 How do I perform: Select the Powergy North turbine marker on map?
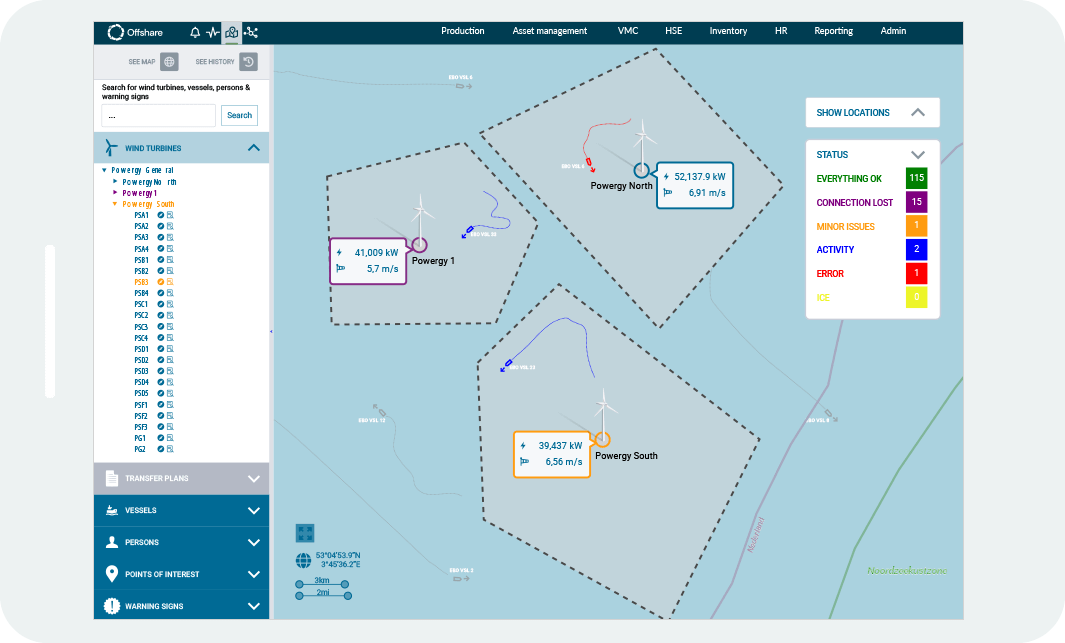tap(641, 170)
